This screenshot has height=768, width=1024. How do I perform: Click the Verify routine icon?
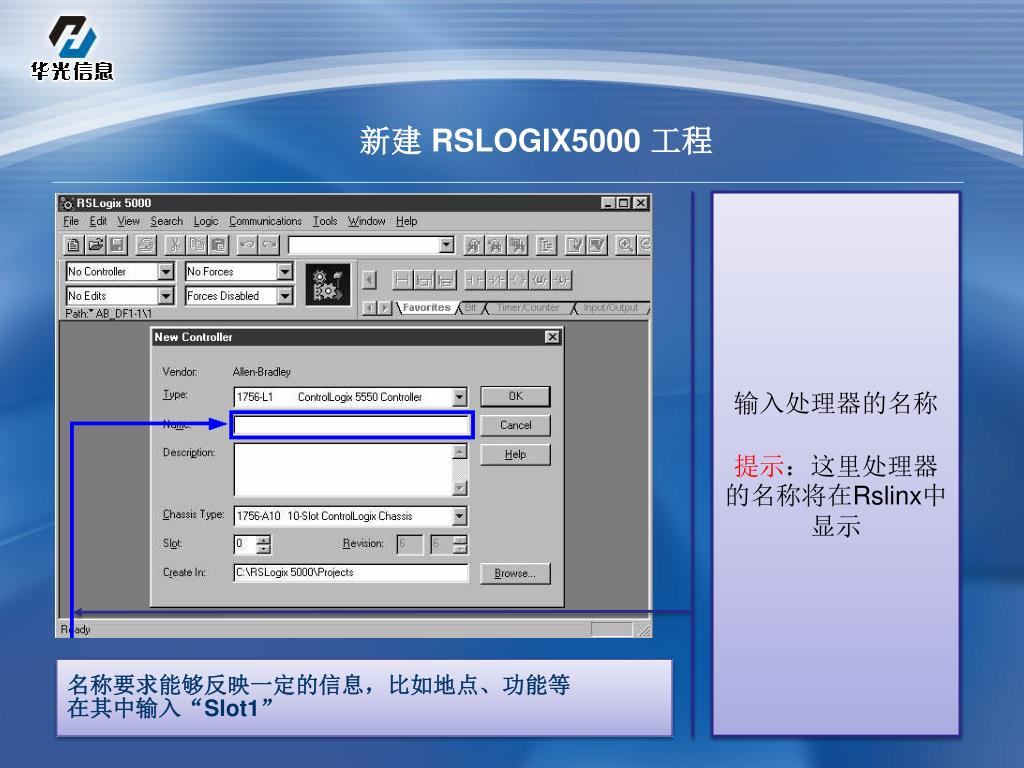click(x=575, y=245)
